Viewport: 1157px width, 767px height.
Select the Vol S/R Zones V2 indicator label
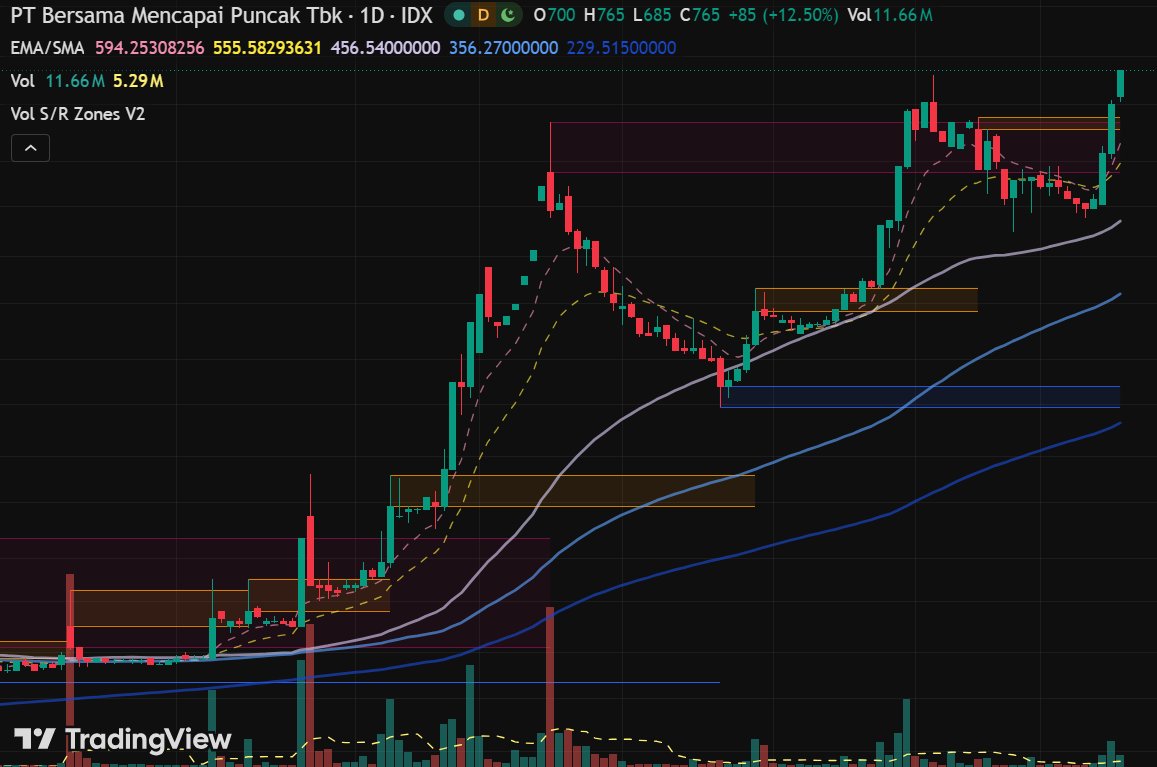[77, 114]
